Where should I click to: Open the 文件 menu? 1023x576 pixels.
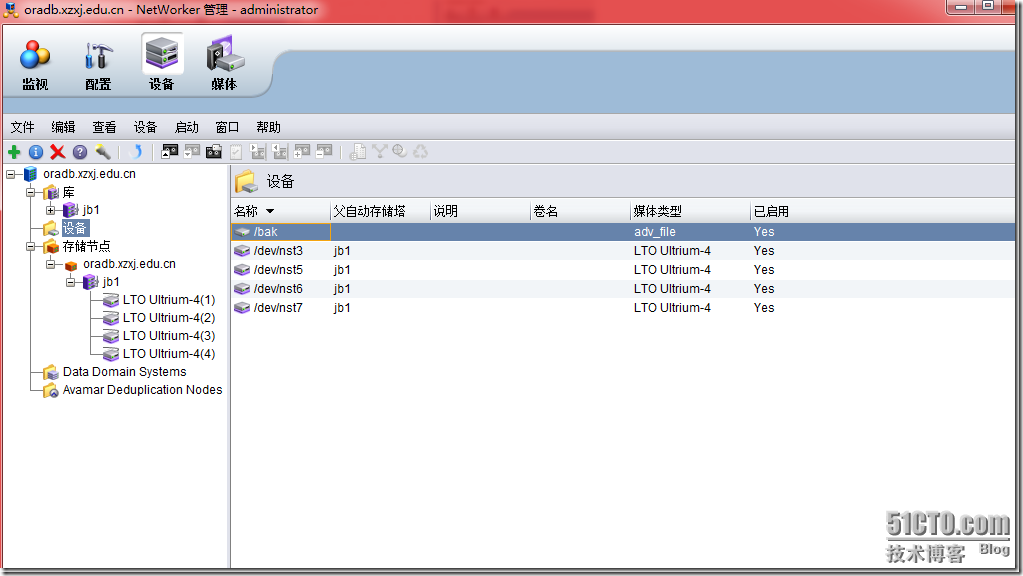click(x=22, y=127)
